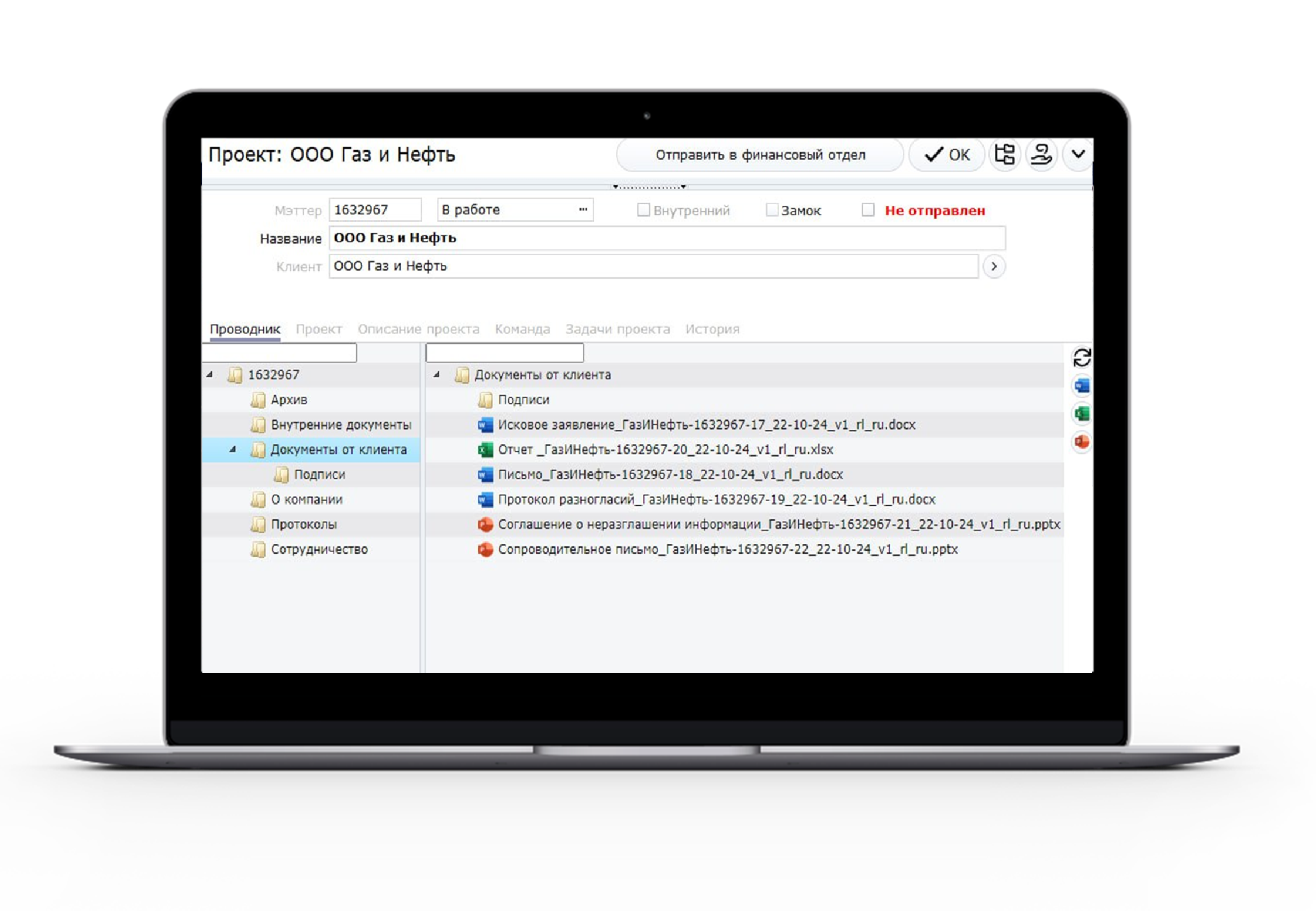Create new Excel document from sidebar
1316x911 pixels.
1081,413
